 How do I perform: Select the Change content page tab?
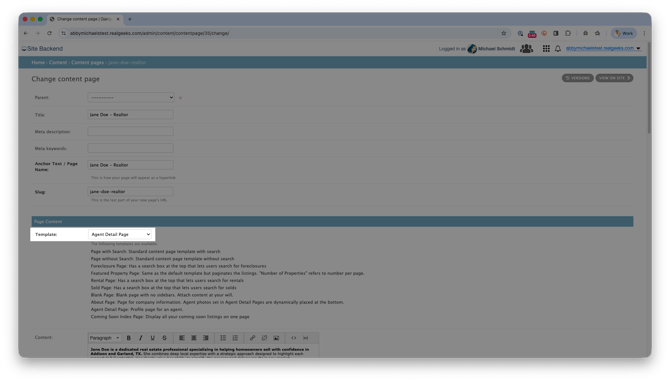tap(84, 19)
